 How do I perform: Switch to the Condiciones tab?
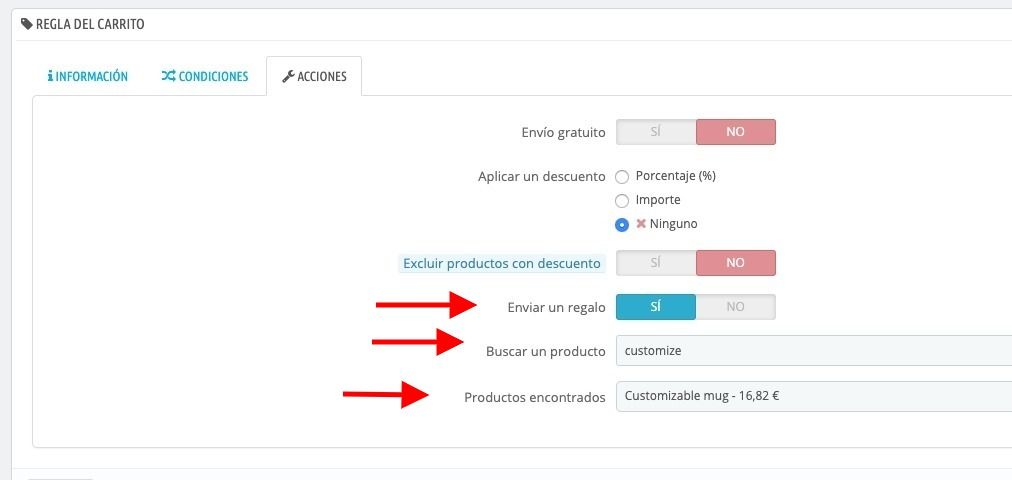pos(205,76)
